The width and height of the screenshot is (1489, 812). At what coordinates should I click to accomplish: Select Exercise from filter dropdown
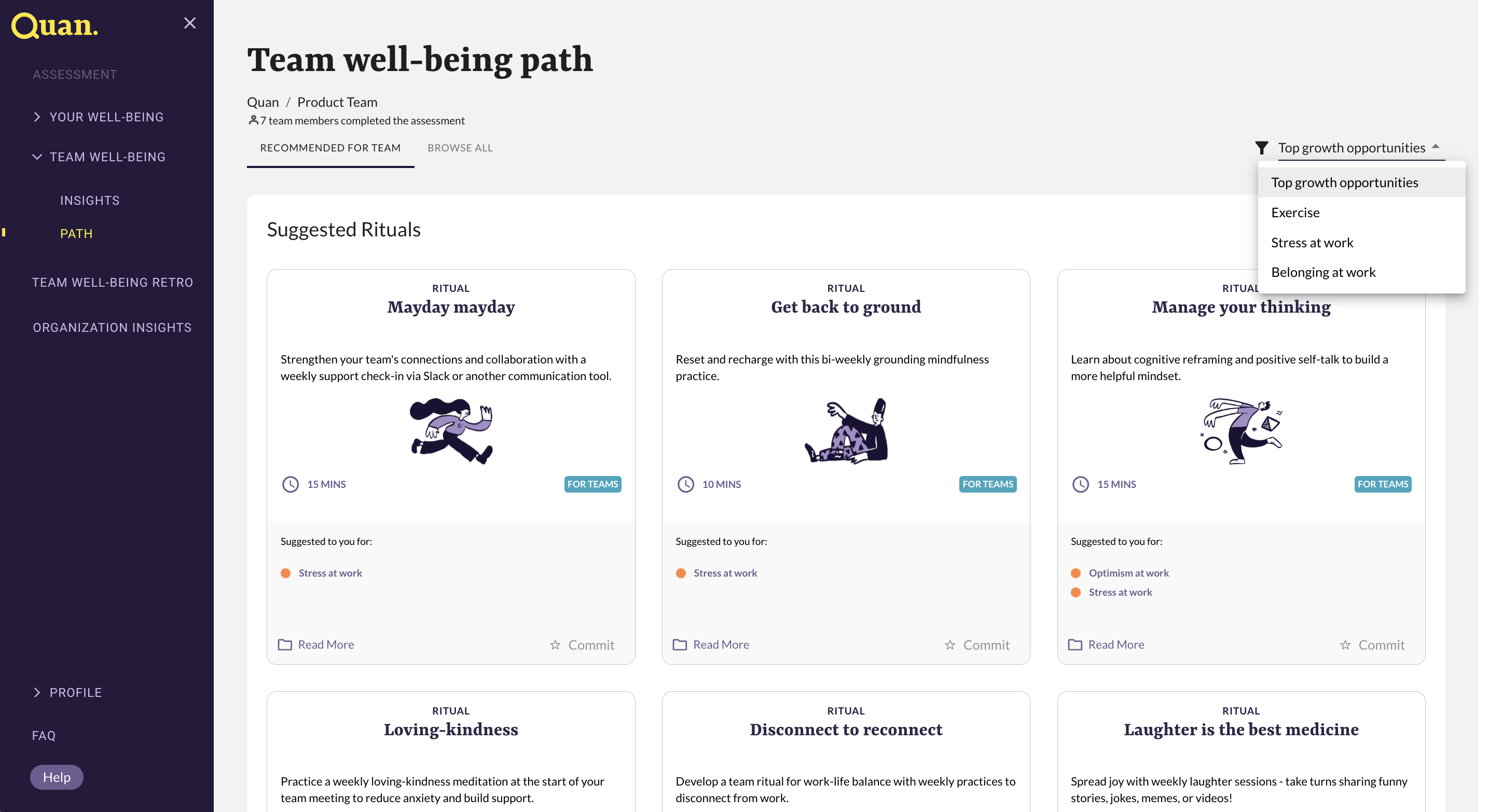(x=1295, y=212)
